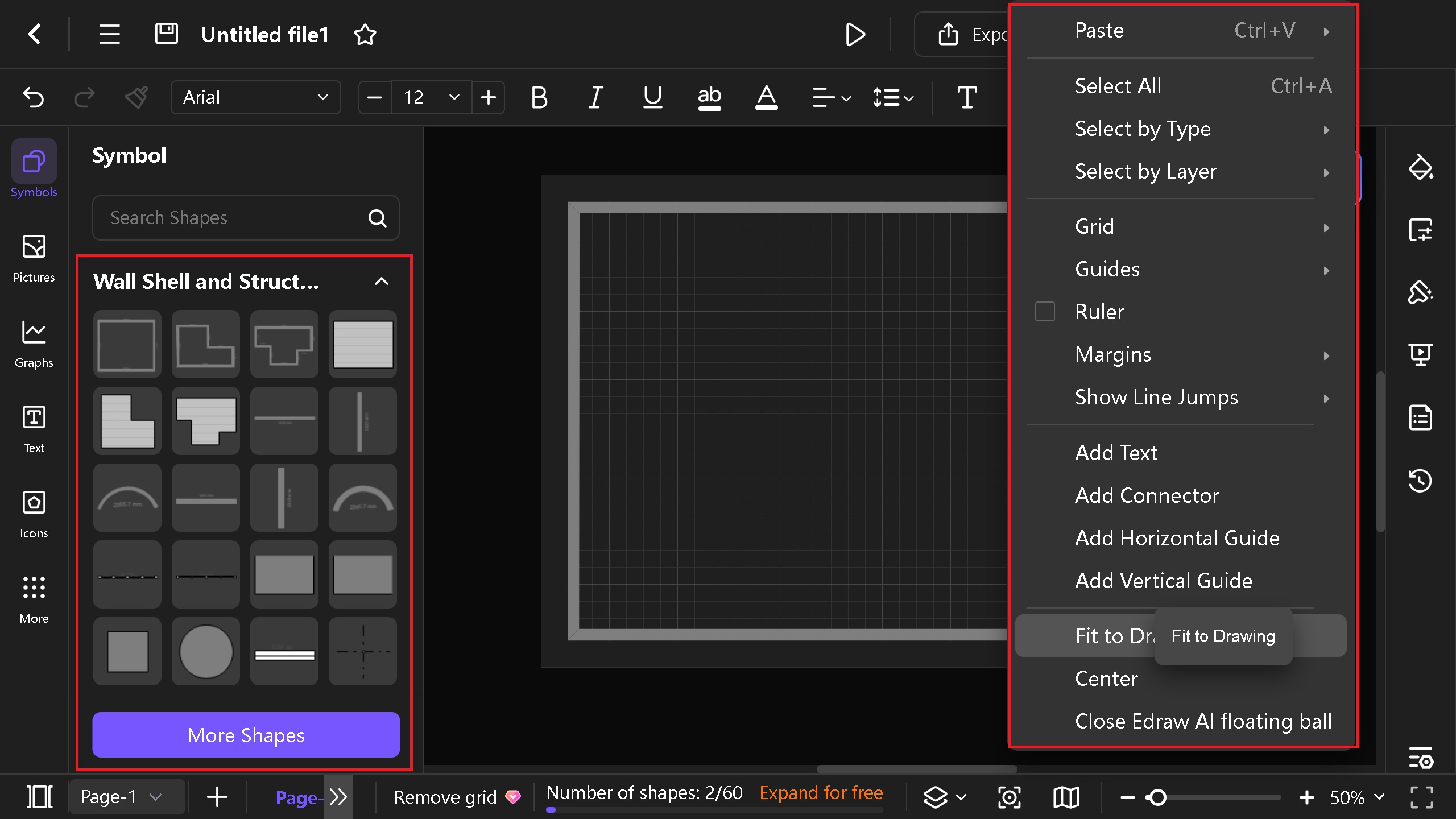Click the Search Shapes field
The height and width of the screenshot is (819, 1456).
coord(246,218)
